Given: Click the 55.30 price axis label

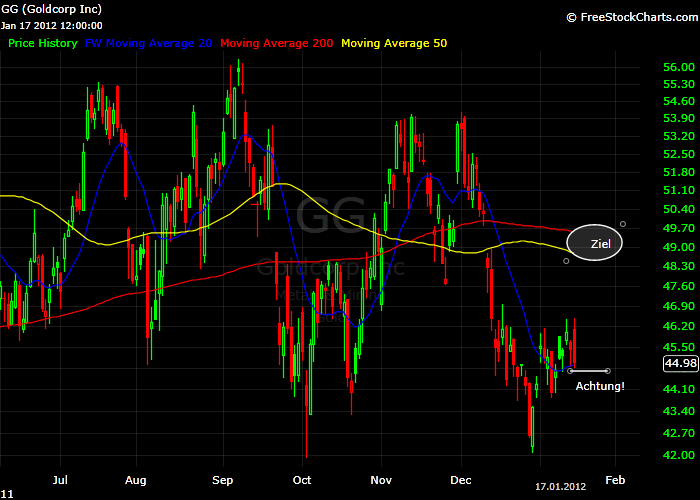Looking at the screenshot, I should pyautogui.click(x=679, y=84).
